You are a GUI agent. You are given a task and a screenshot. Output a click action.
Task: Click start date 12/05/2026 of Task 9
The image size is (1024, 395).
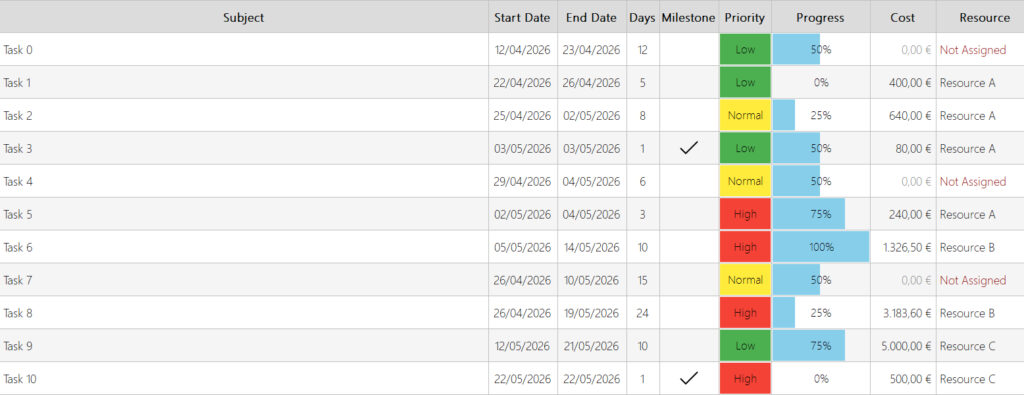[522, 346]
